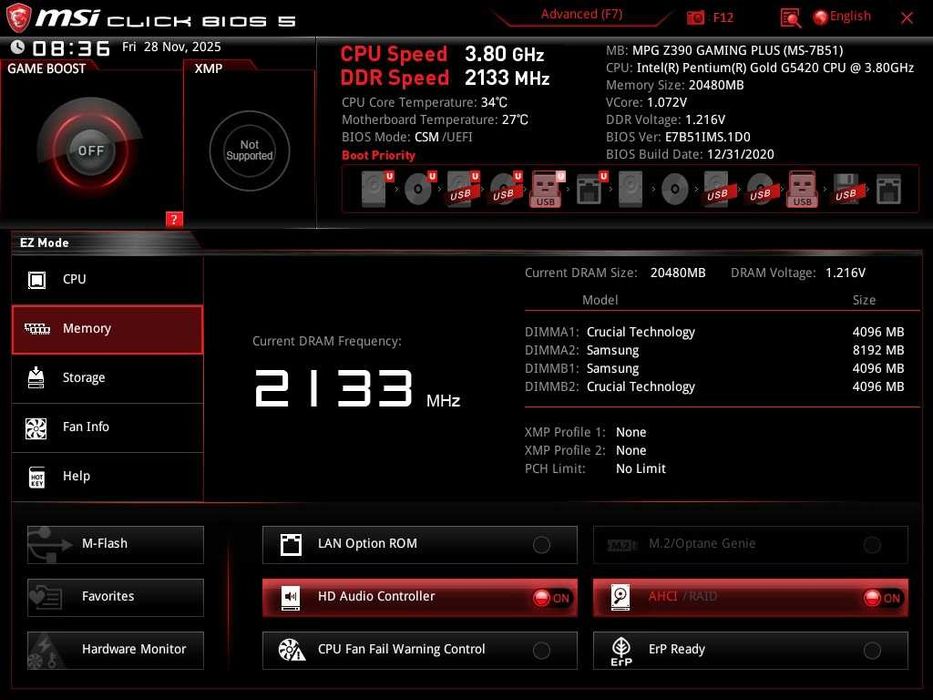Click the Boot Priority label

[x=378, y=155]
